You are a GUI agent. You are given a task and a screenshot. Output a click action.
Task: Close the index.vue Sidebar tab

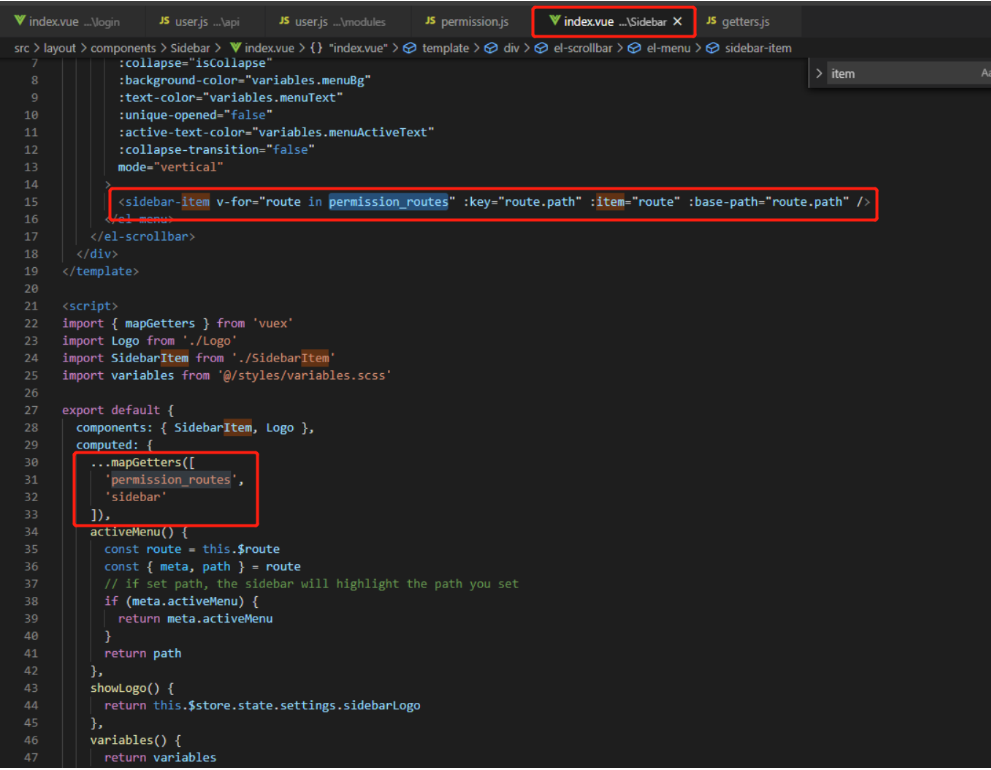click(x=678, y=21)
